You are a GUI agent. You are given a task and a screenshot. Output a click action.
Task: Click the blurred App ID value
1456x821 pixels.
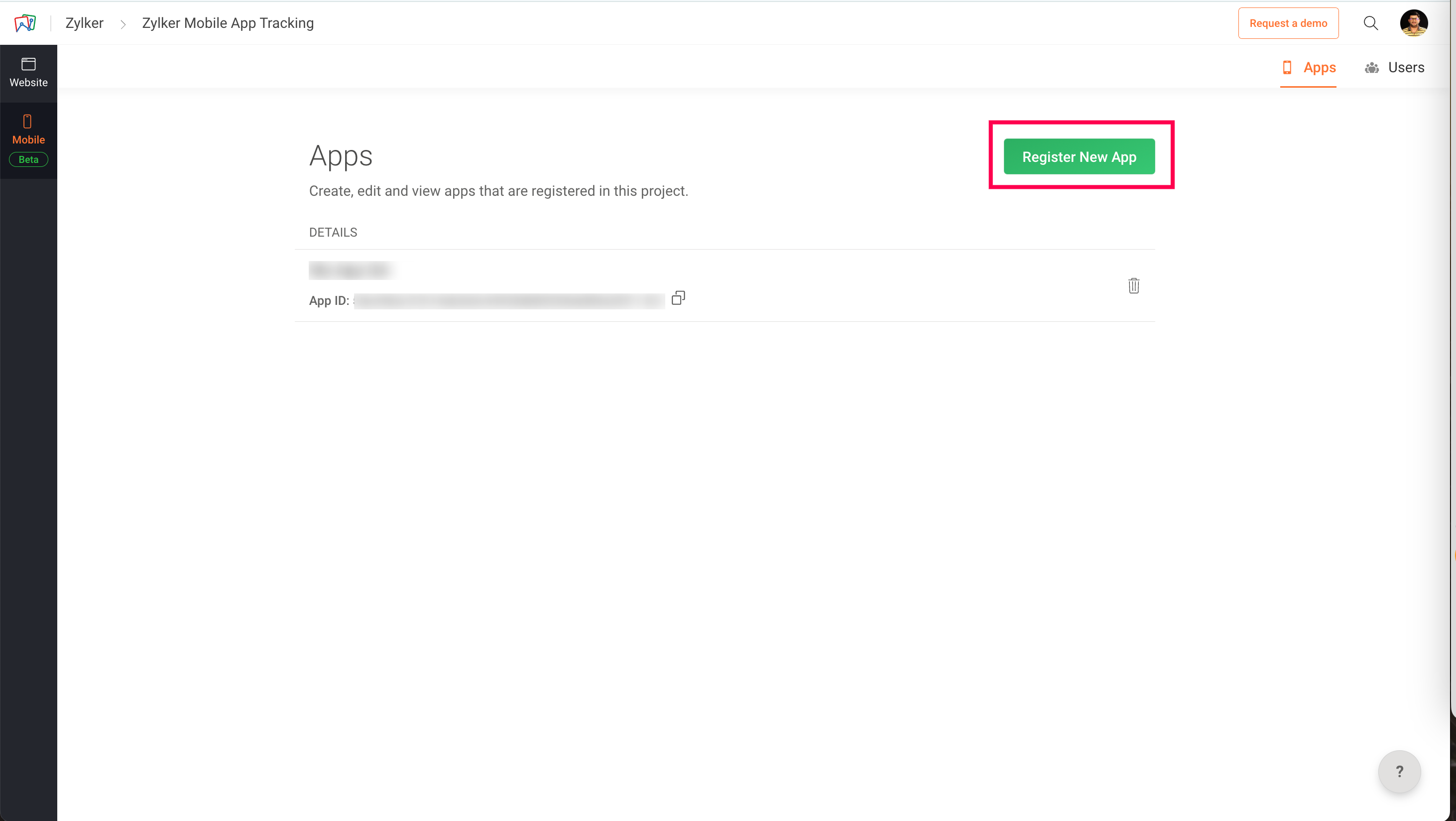509,301
